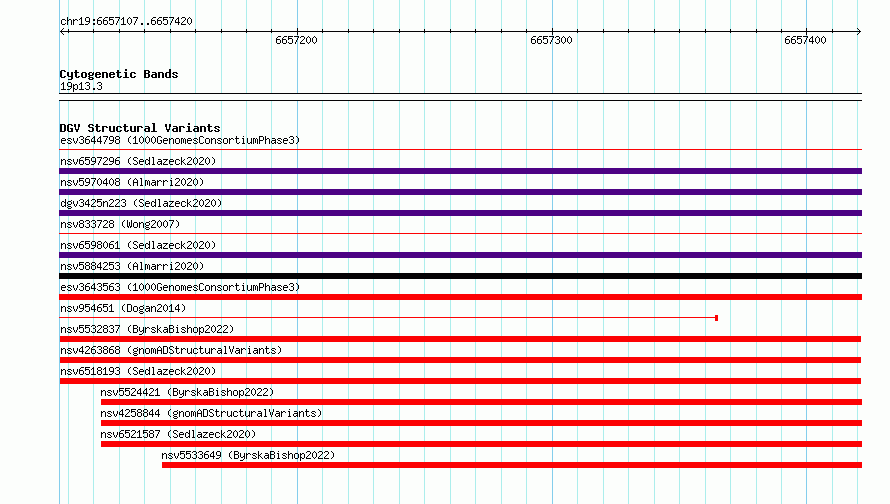The width and height of the screenshot is (890, 504).
Task: Click the thin red line under esv3644798
Action: tap(460, 150)
